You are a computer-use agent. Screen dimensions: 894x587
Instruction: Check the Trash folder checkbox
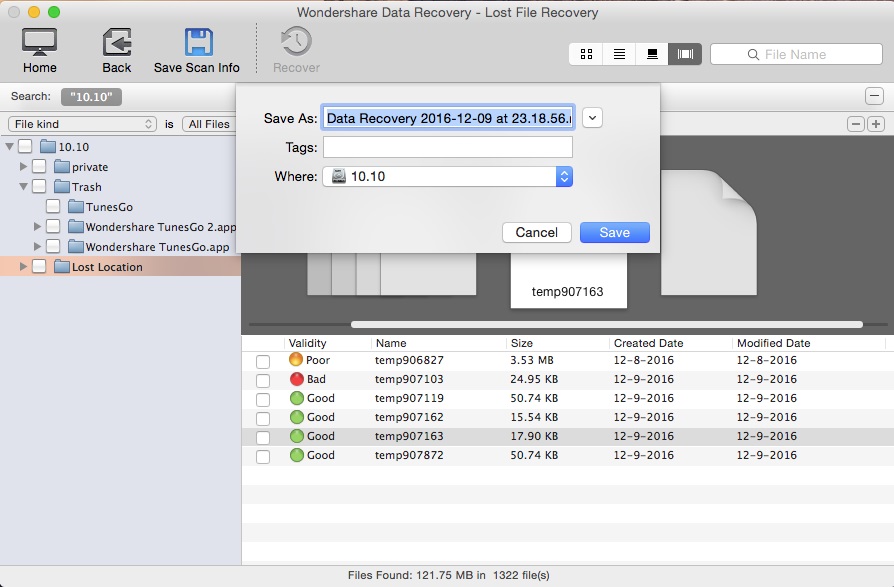click(39, 186)
